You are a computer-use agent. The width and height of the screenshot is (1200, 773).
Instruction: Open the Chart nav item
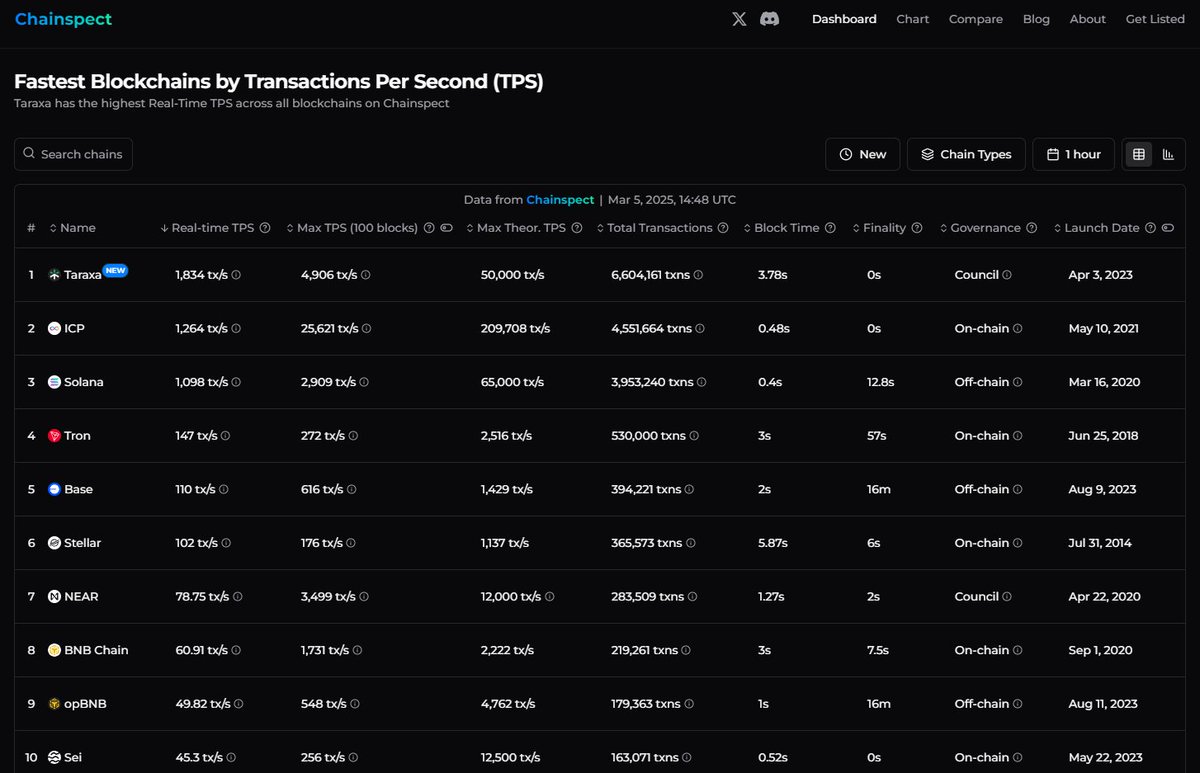[x=912, y=19]
